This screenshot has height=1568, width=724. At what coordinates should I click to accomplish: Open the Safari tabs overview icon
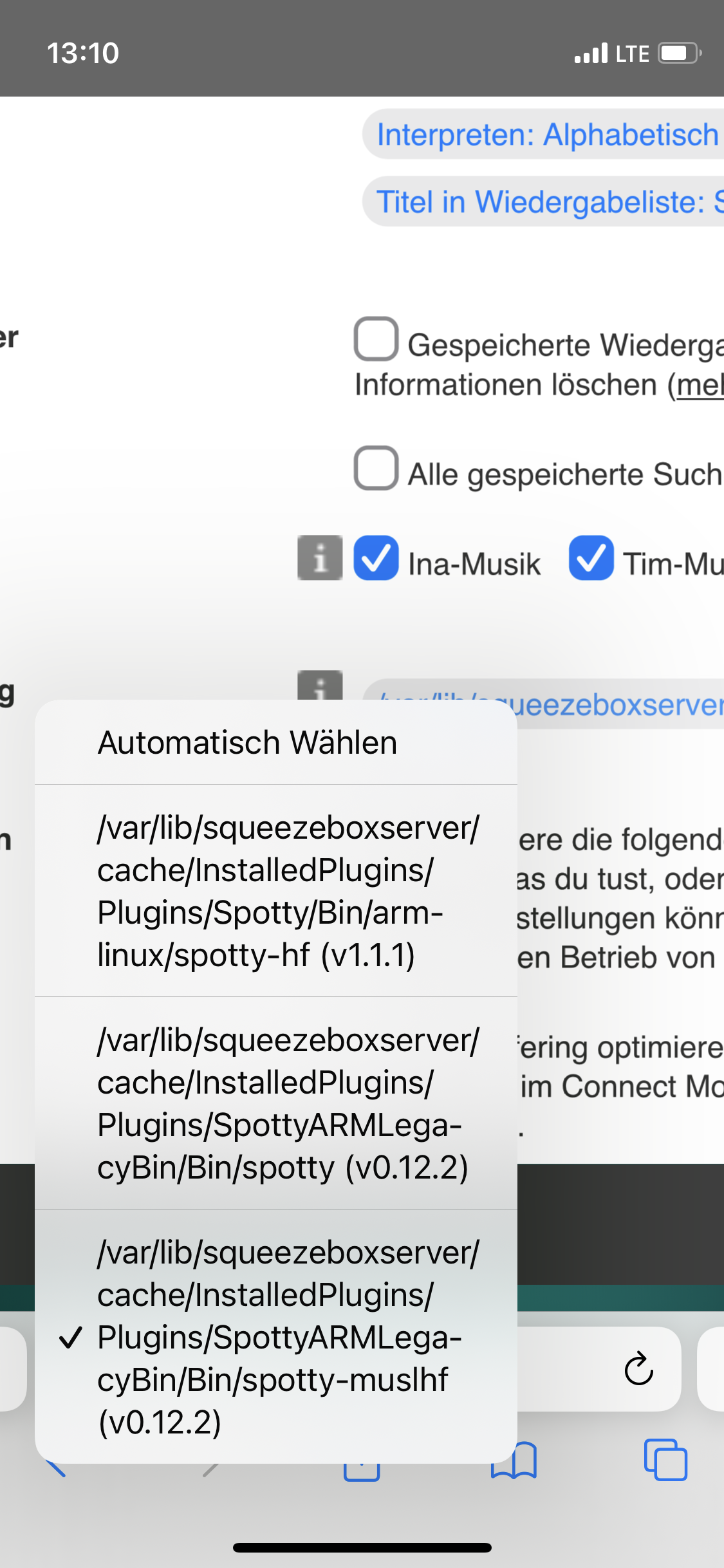[x=665, y=1460]
